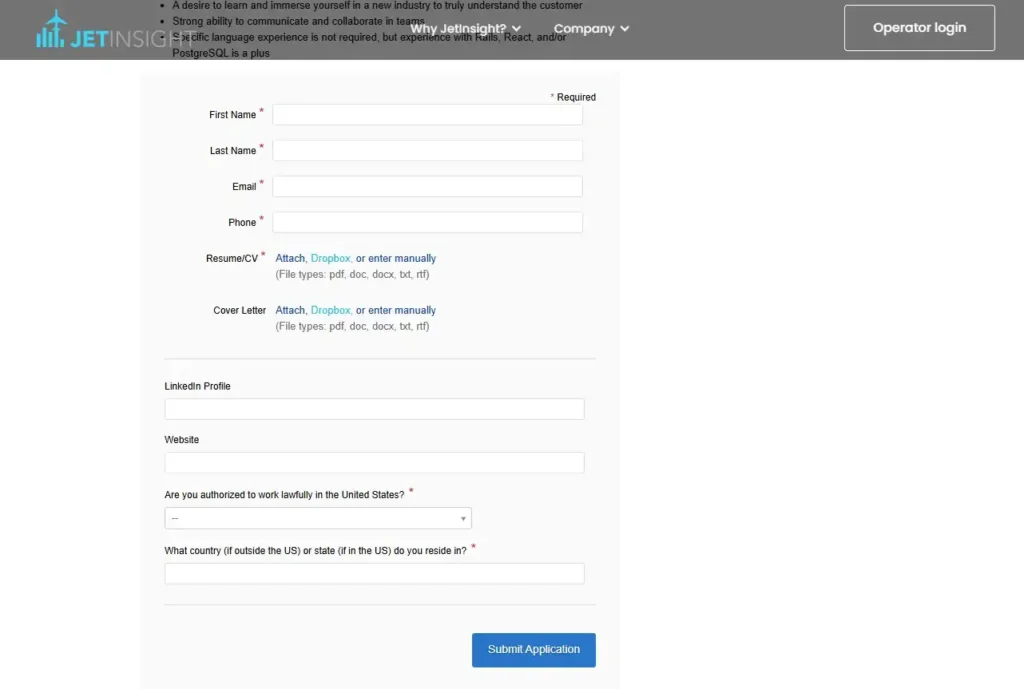Viewport: 1024px width, 689px height.
Task: Choose Dropbox for Cover Letter upload
Action: coord(330,310)
